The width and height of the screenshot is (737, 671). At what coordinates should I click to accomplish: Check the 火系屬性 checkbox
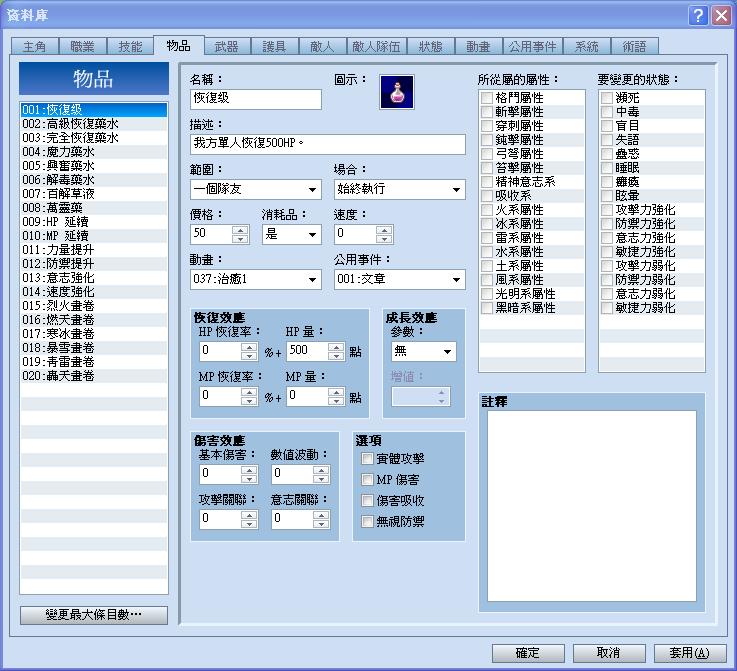click(x=486, y=210)
